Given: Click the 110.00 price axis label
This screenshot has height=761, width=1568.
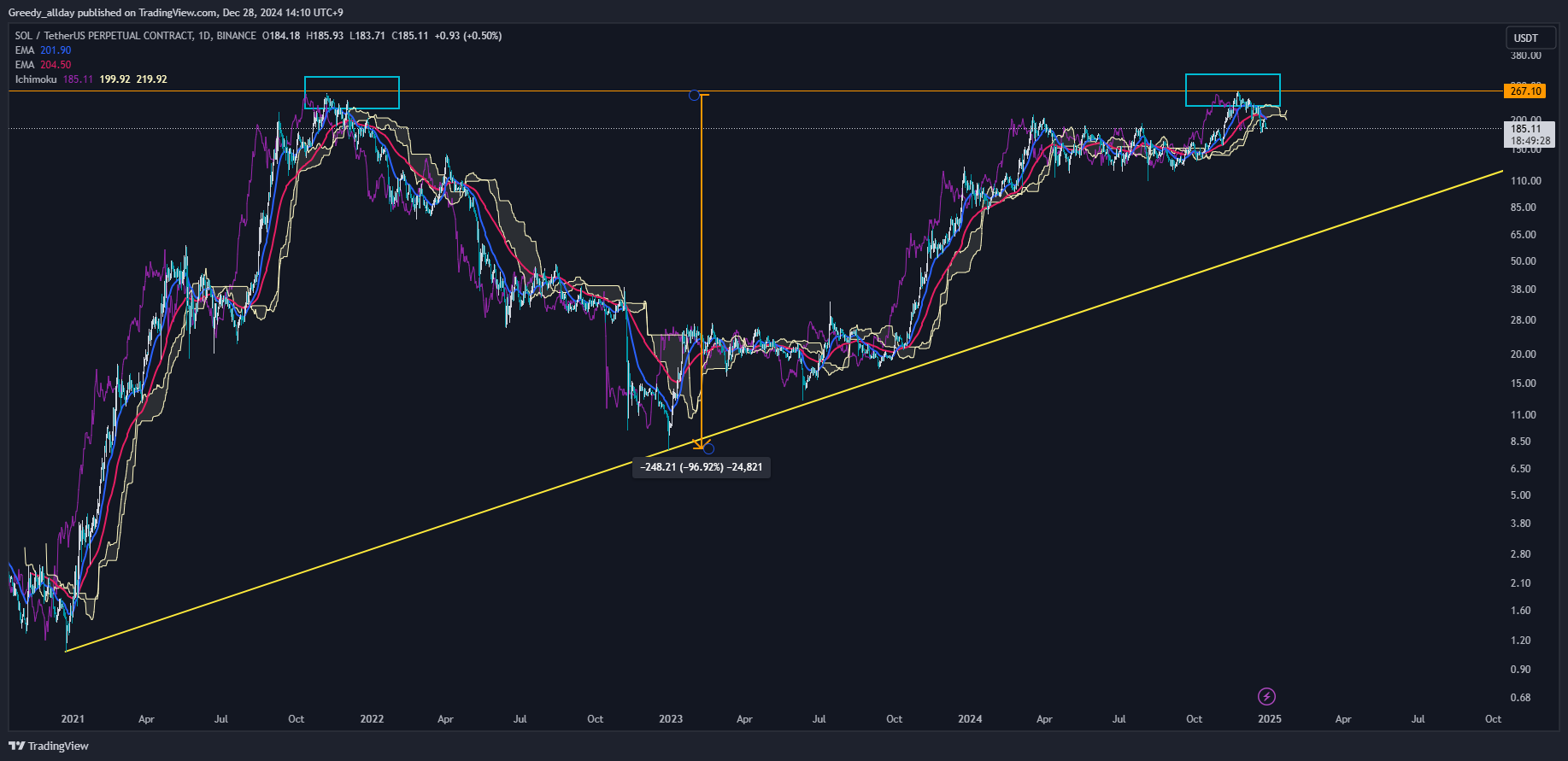Looking at the screenshot, I should pyautogui.click(x=1526, y=181).
